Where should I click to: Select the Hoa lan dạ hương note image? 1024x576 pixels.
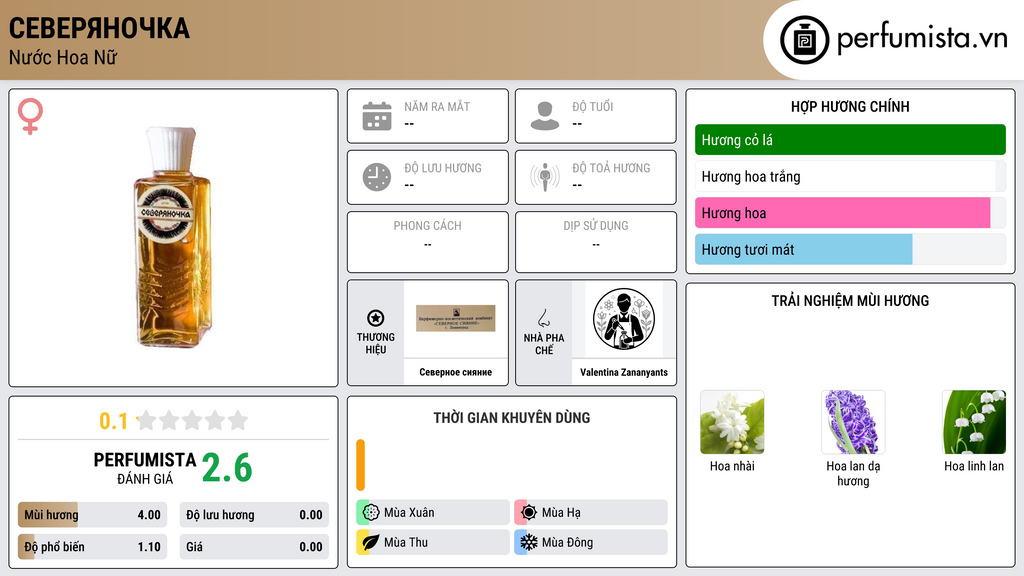click(x=853, y=422)
